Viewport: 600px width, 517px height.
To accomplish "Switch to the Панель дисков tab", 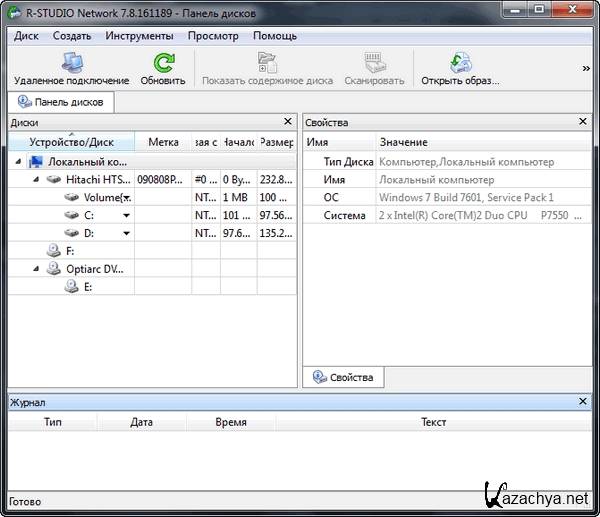I will (60, 102).
